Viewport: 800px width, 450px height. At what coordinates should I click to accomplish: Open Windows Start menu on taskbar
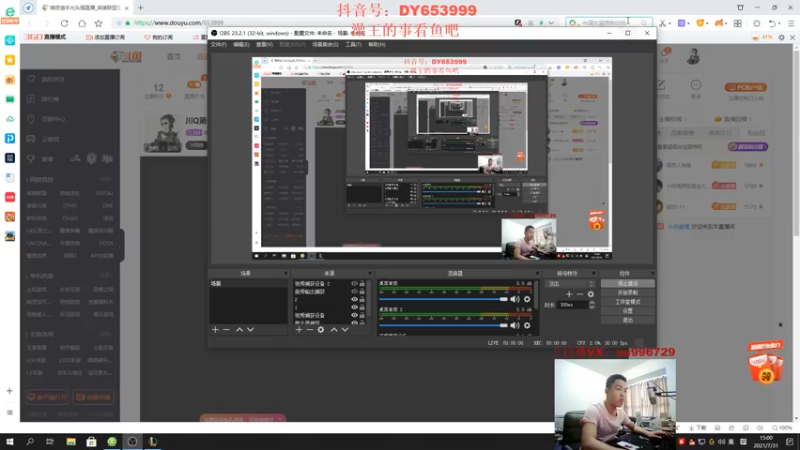pos(10,441)
